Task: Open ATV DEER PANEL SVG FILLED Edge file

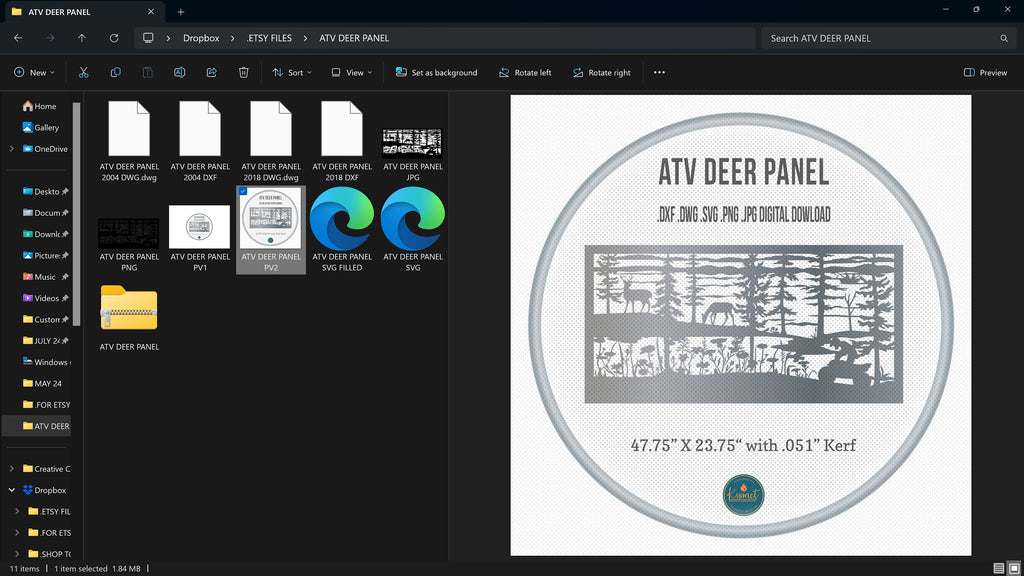Action: pyautogui.click(x=342, y=229)
